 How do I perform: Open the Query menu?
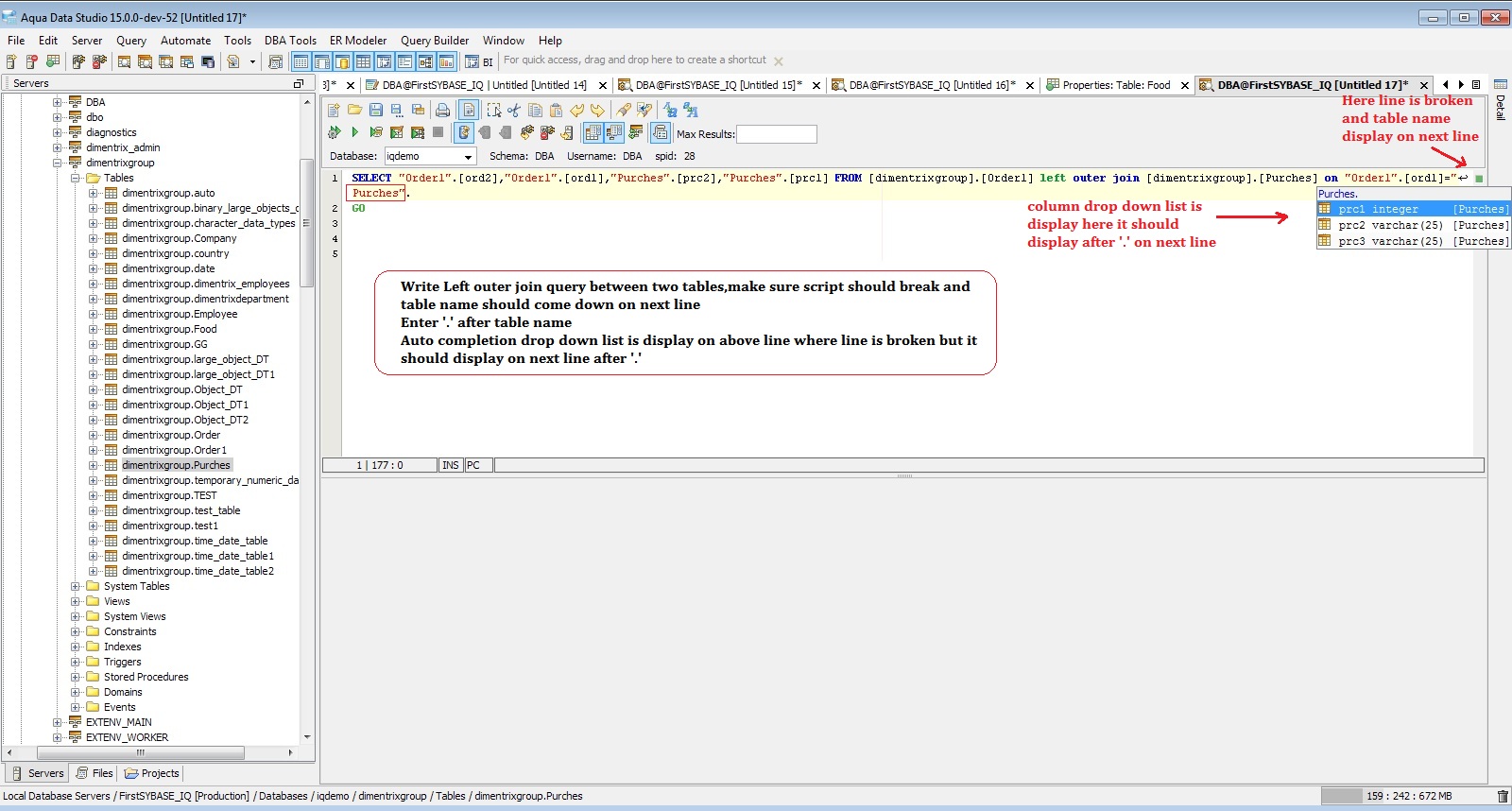click(131, 41)
